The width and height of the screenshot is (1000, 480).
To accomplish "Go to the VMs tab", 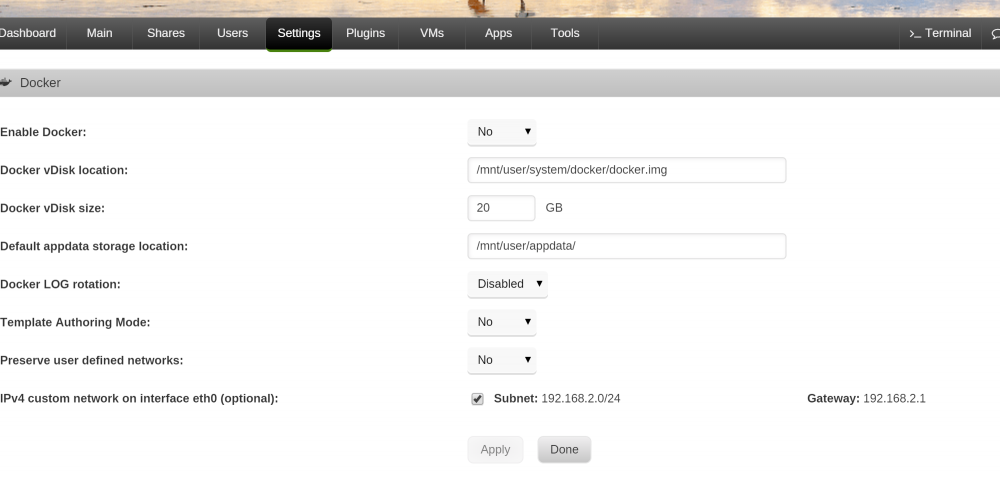I will [x=432, y=33].
